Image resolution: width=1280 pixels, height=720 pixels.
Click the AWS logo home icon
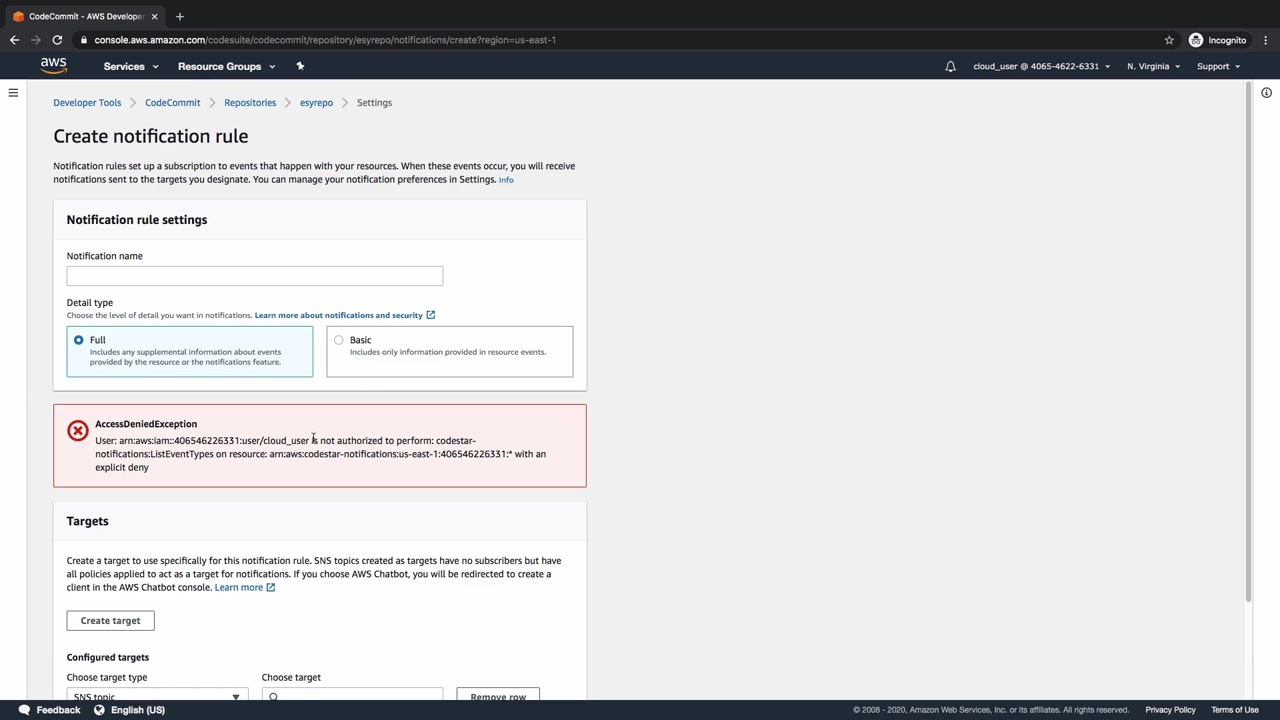pyautogui.click(x=53, y=66)
